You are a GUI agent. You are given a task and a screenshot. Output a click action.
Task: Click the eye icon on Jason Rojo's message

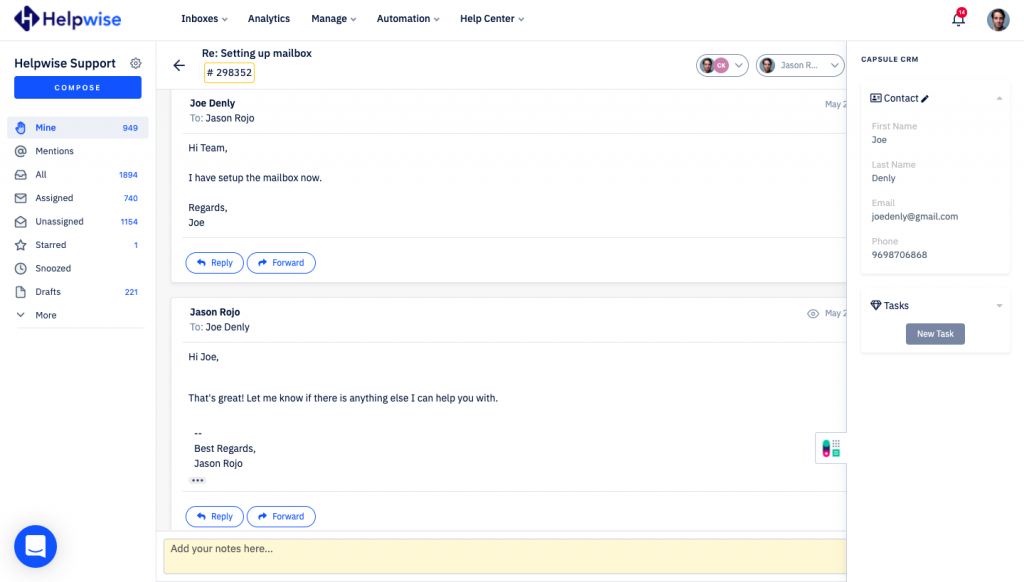pos(813,313)
